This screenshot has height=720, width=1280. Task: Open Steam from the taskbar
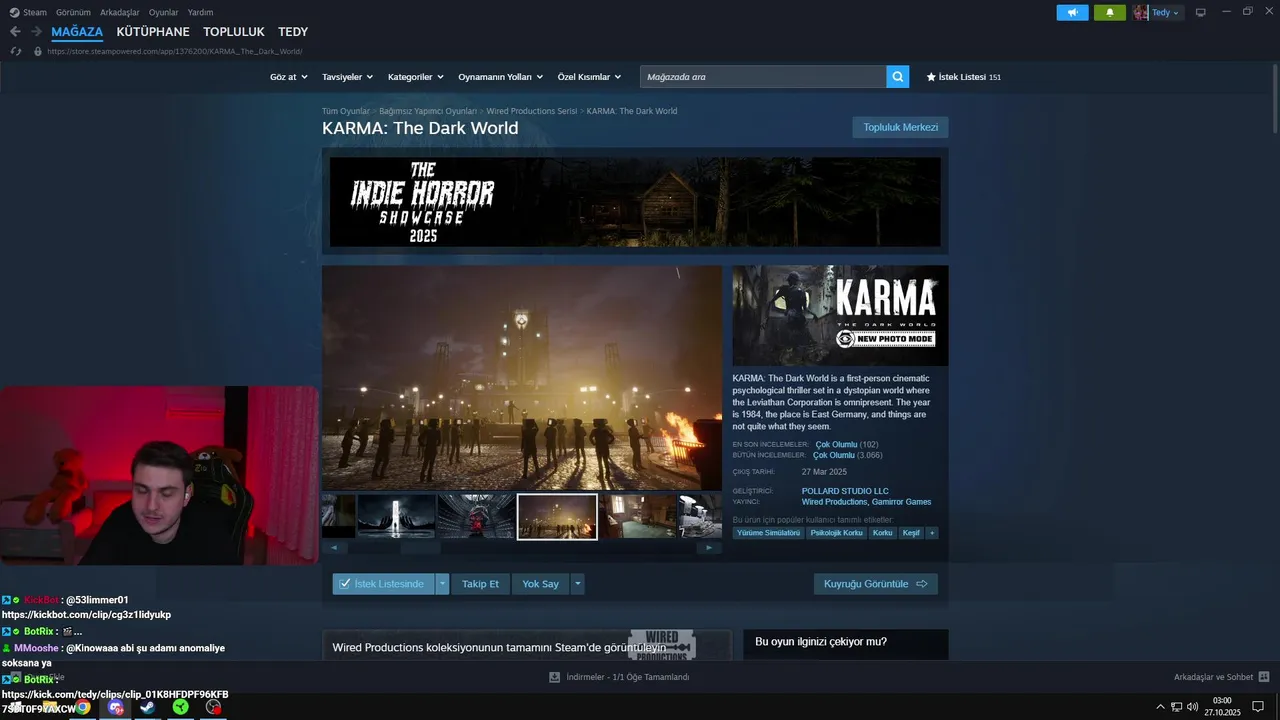147,707
